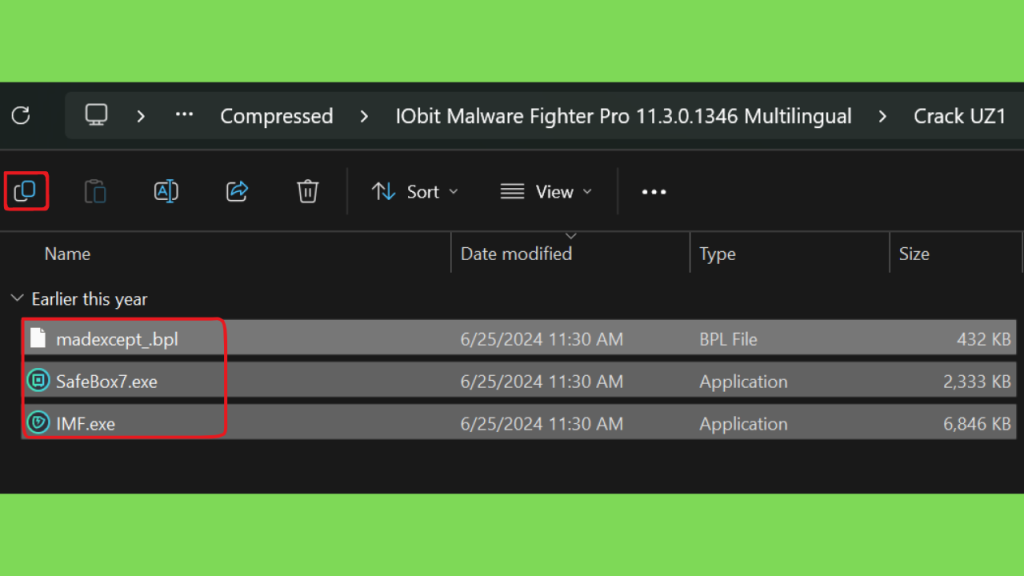Open the See more toolbar options
The image size is (1024, 576).
tap(654, 191)
